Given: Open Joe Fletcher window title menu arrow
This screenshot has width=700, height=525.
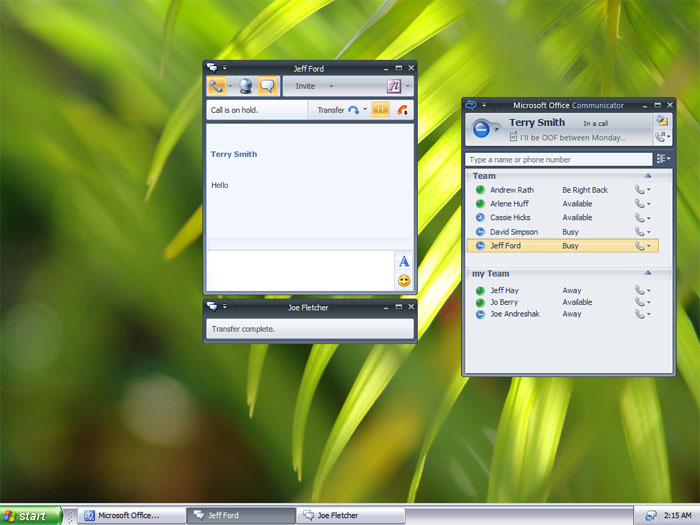Looking at the screenshot, I should (225, 307).
